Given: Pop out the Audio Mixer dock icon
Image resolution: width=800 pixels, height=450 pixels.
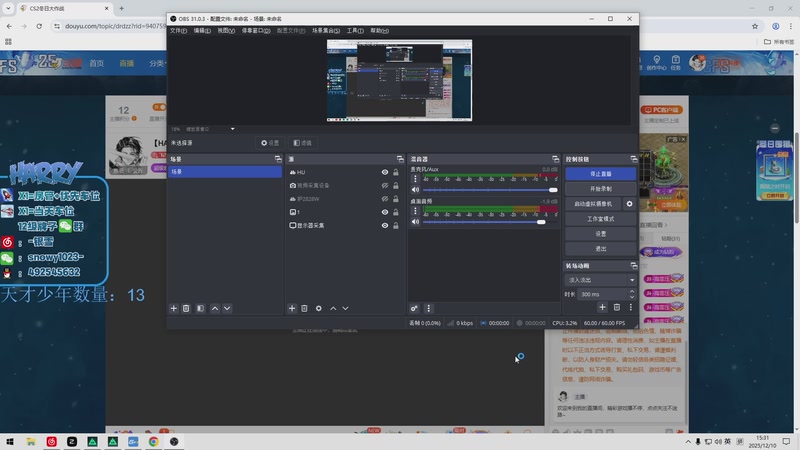Looking at the screenshot, I should (556, 159).
